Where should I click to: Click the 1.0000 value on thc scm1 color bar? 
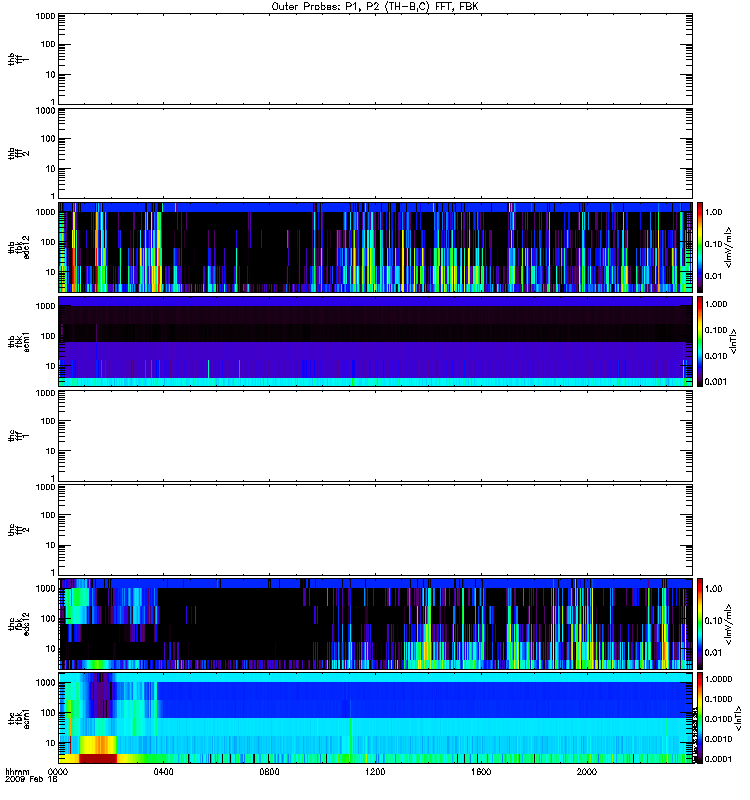coord(718,679)
